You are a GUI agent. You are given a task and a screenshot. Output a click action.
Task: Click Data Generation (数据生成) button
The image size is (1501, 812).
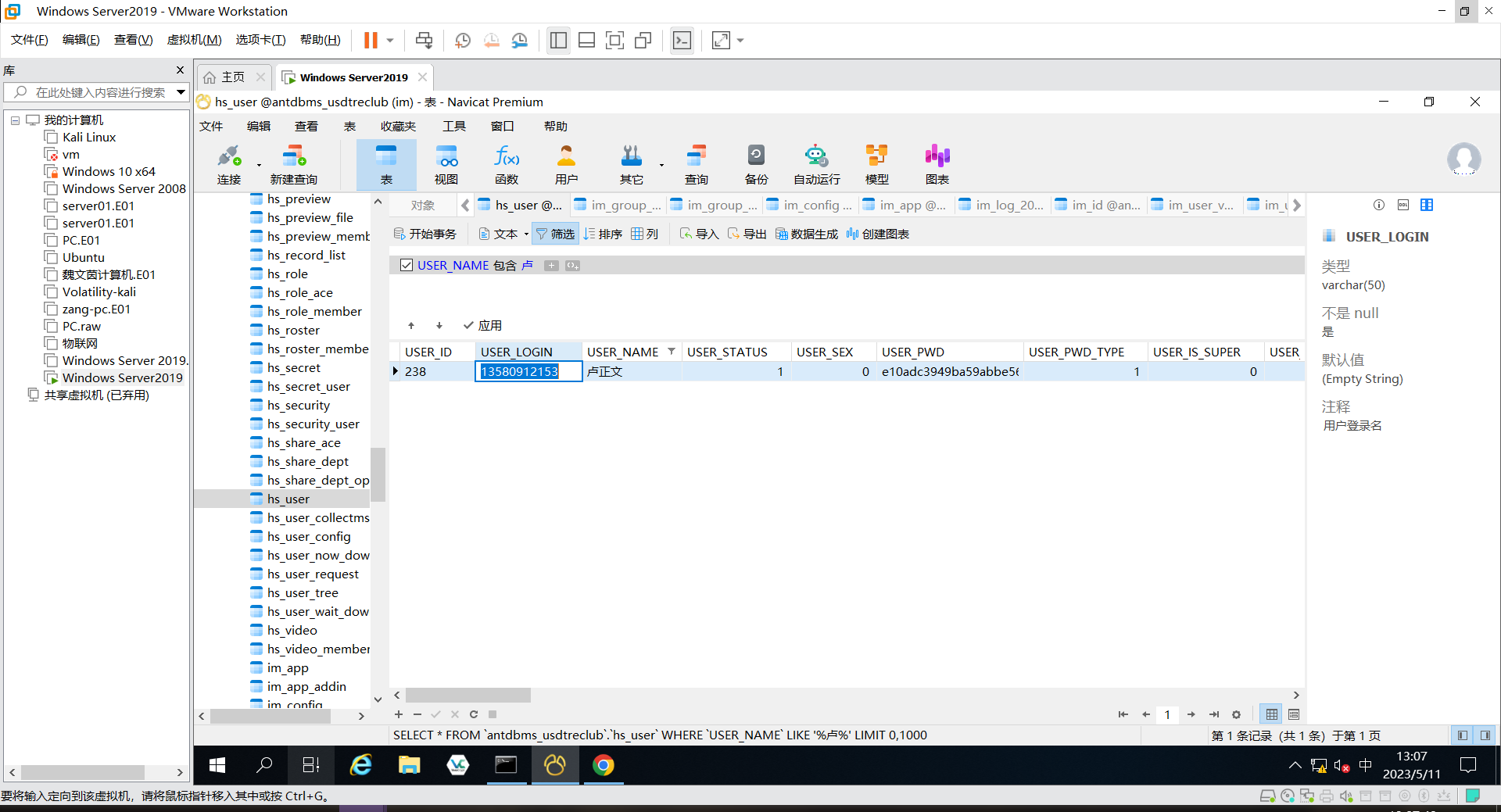(807, 234)
